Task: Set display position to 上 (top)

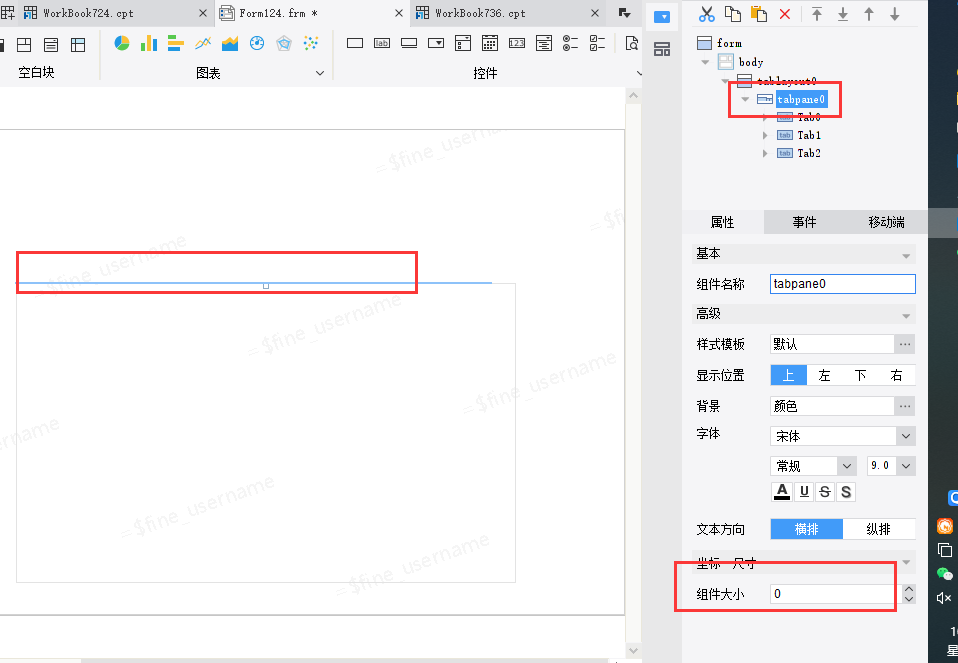Action: click(x=789, y=375)
